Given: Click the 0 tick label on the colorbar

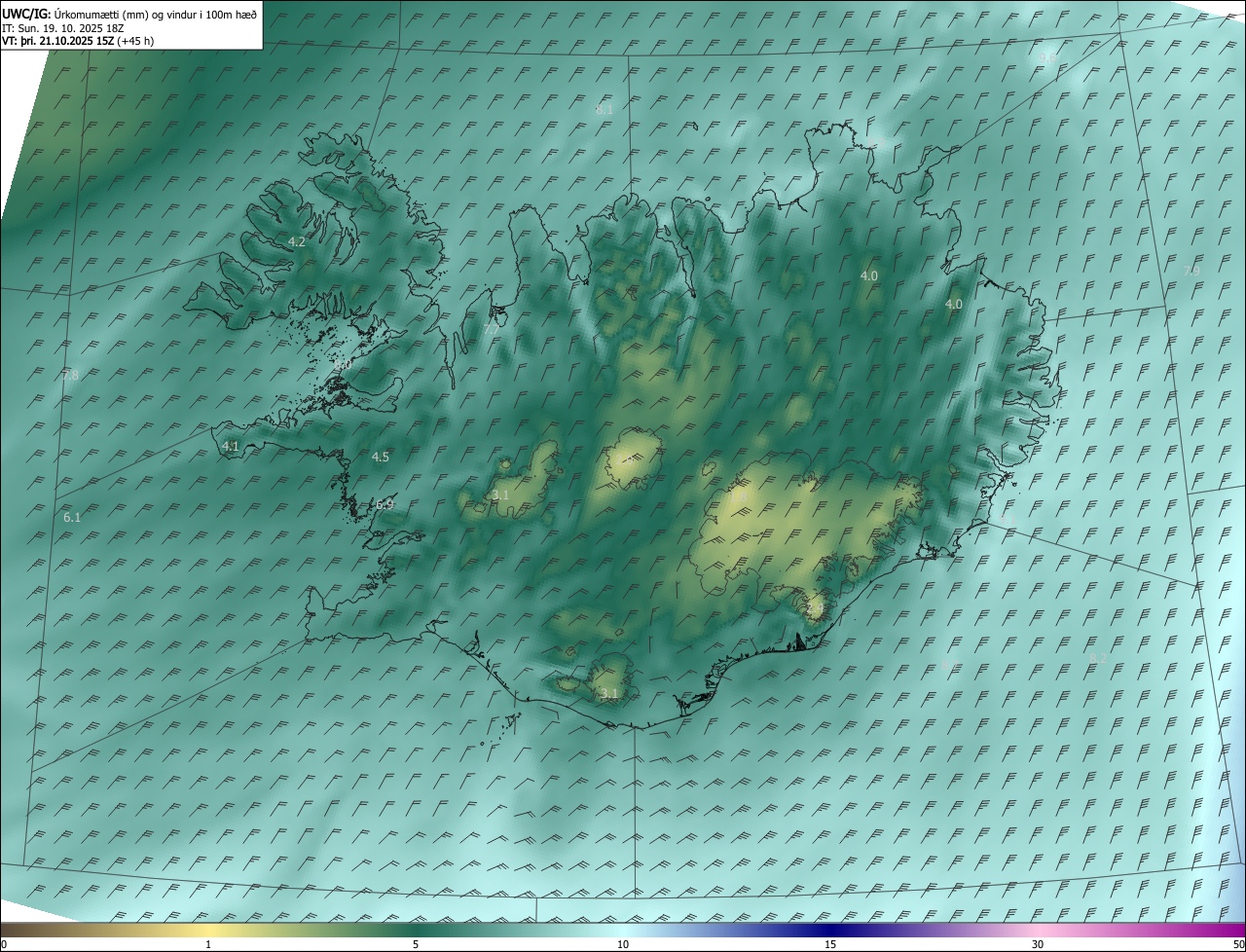Looking at the screenshot, I should click(4, 944).
